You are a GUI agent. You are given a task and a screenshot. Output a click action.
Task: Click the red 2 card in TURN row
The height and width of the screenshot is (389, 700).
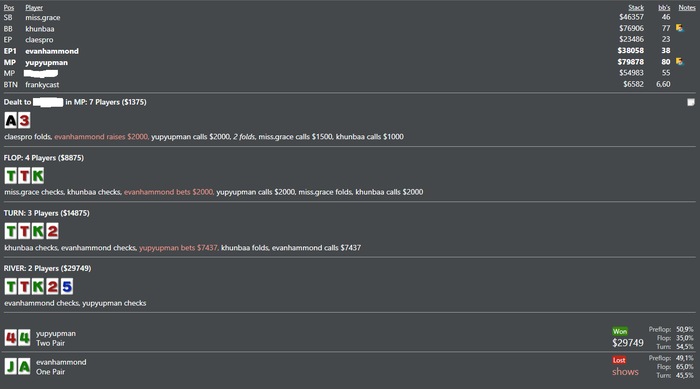click(x=52, y=231)
